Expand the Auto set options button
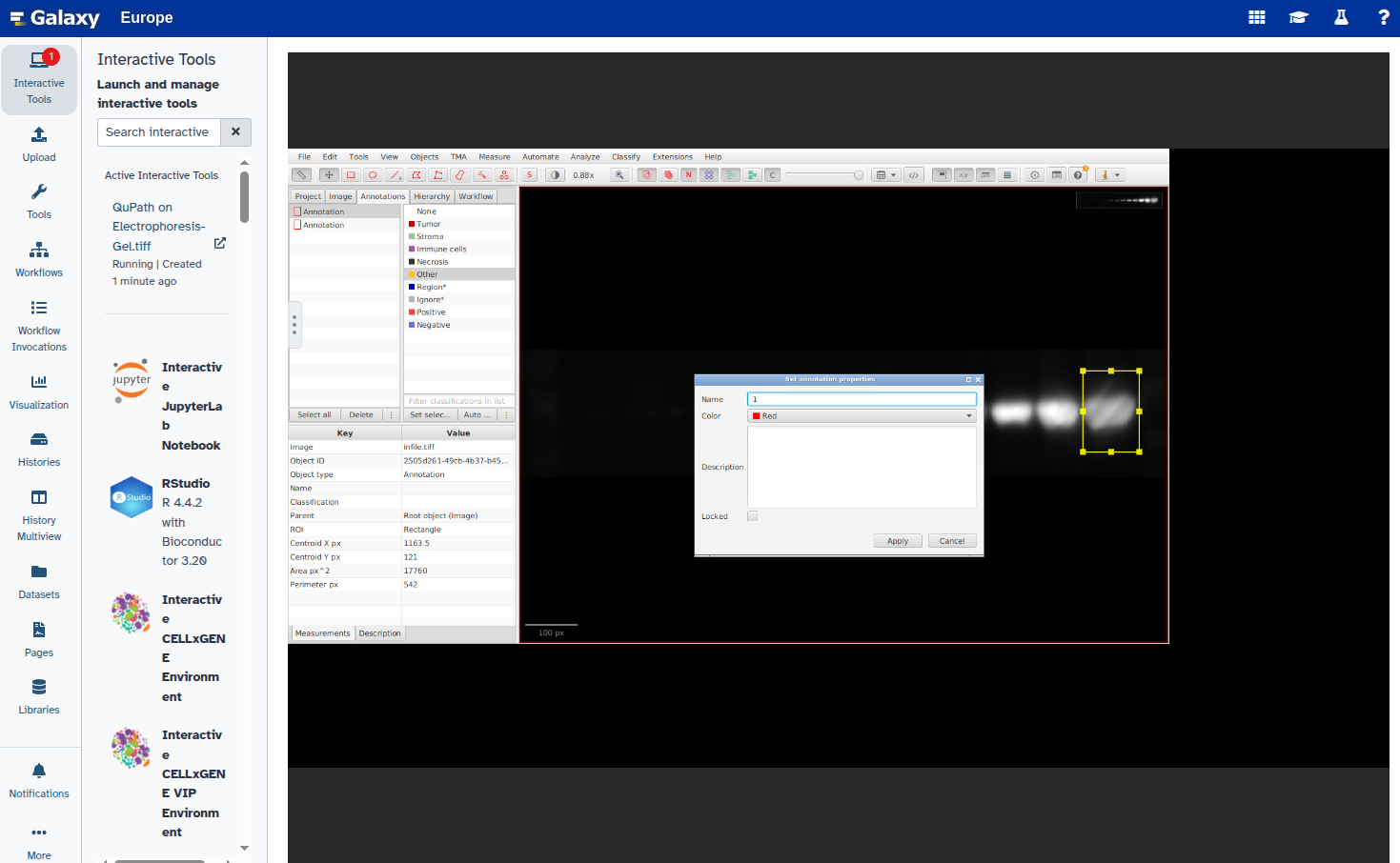This screenshot has width=1400, height=863. click(x=477, y=415)
